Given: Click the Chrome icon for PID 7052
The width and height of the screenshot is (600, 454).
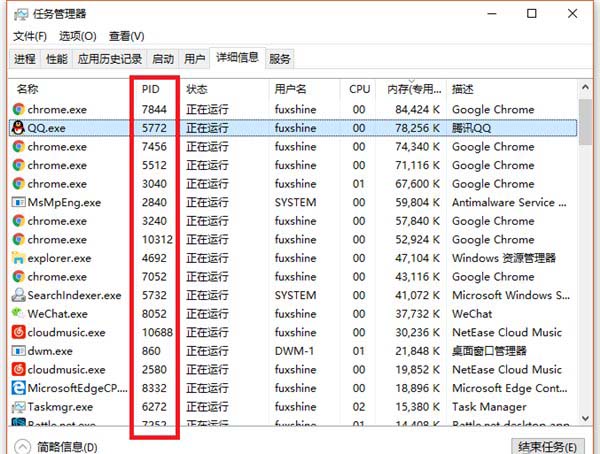Looking at the screenshot, I should click(x=18, y=276).
